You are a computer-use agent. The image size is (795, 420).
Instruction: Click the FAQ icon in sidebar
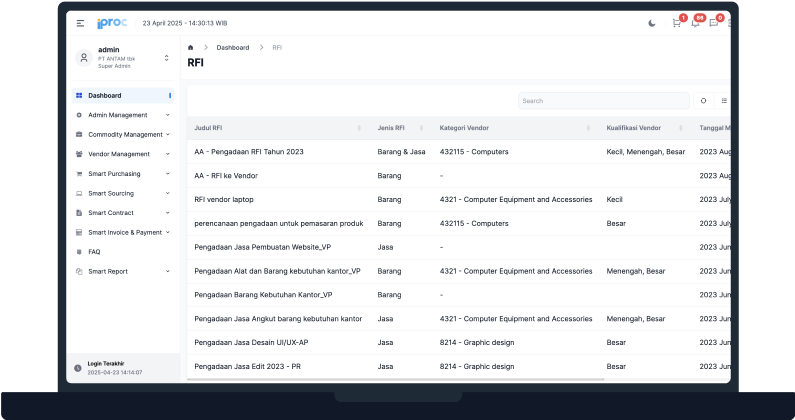click(79, 252)
